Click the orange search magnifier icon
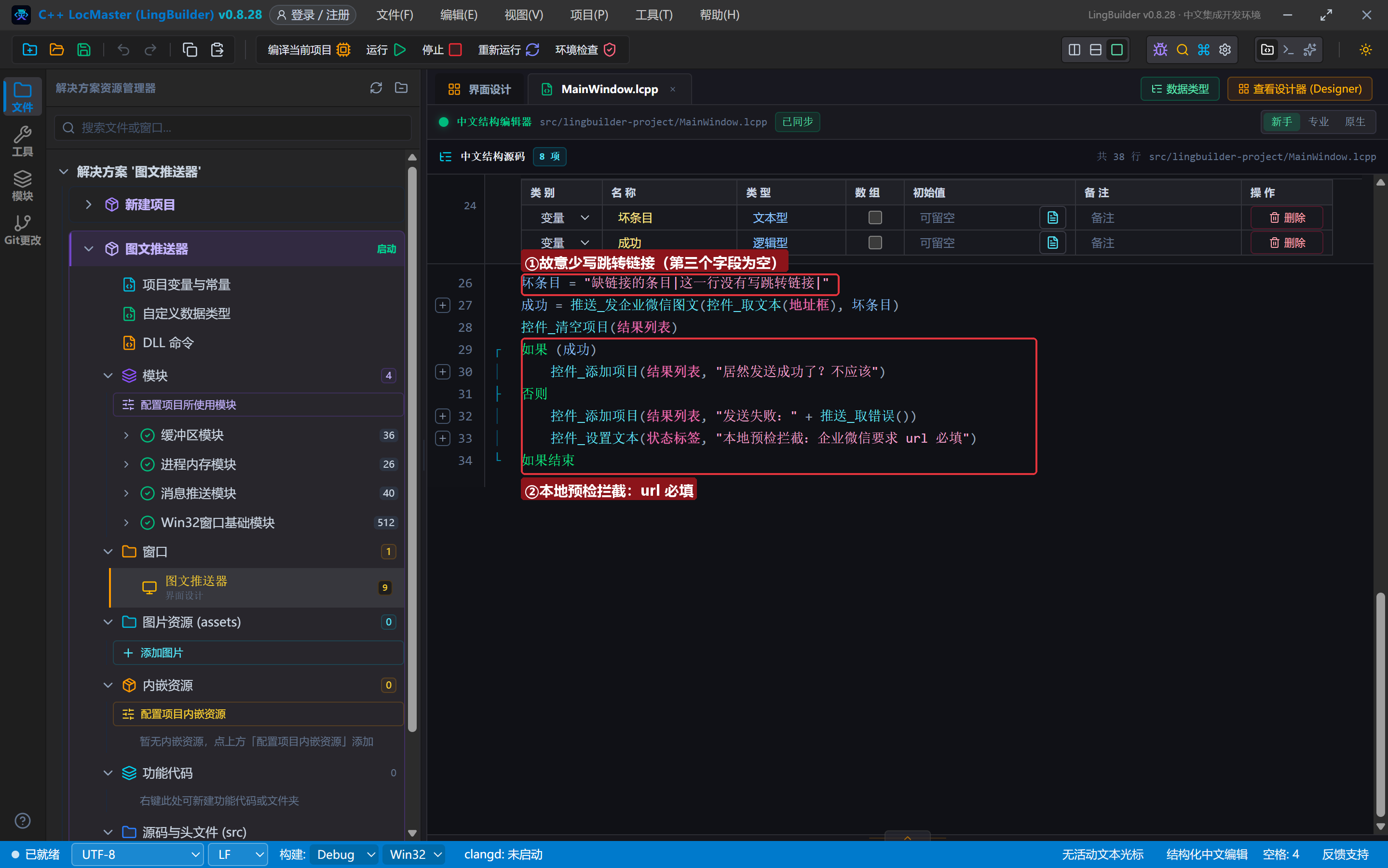The height and width of the screenshot is (868, 1388). pyautogui.click(x=1182, y=50)
